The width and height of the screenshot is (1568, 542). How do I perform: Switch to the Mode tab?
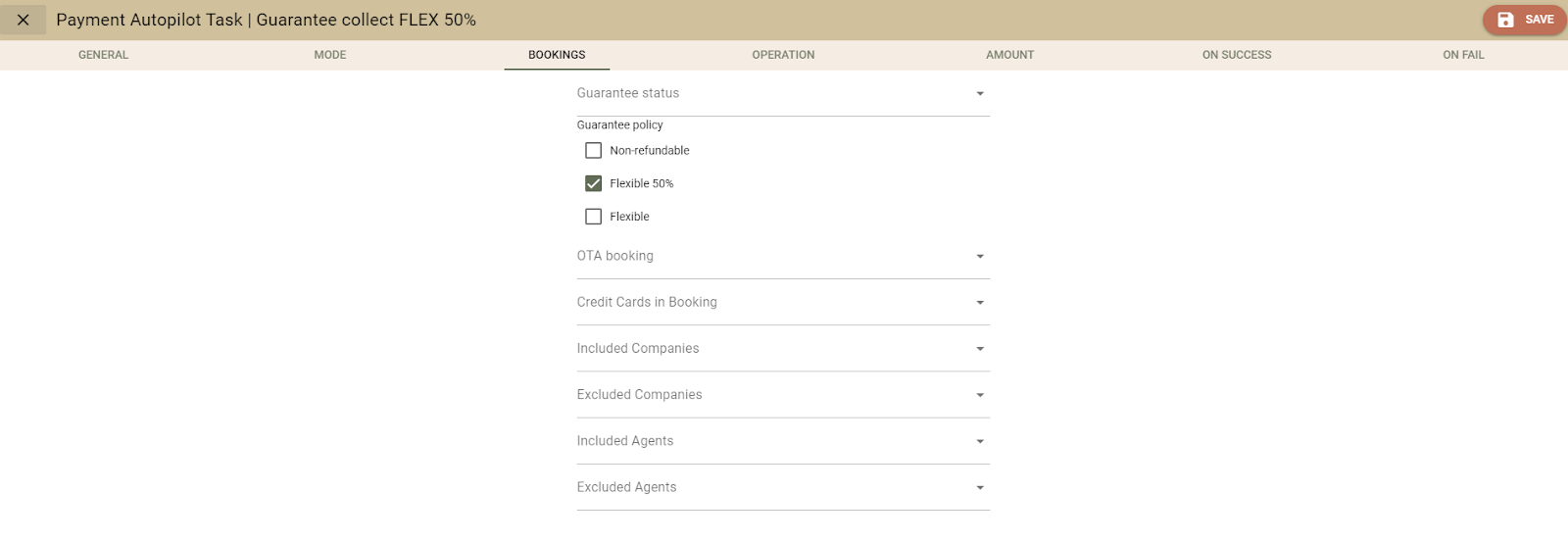tap(330, 55)
